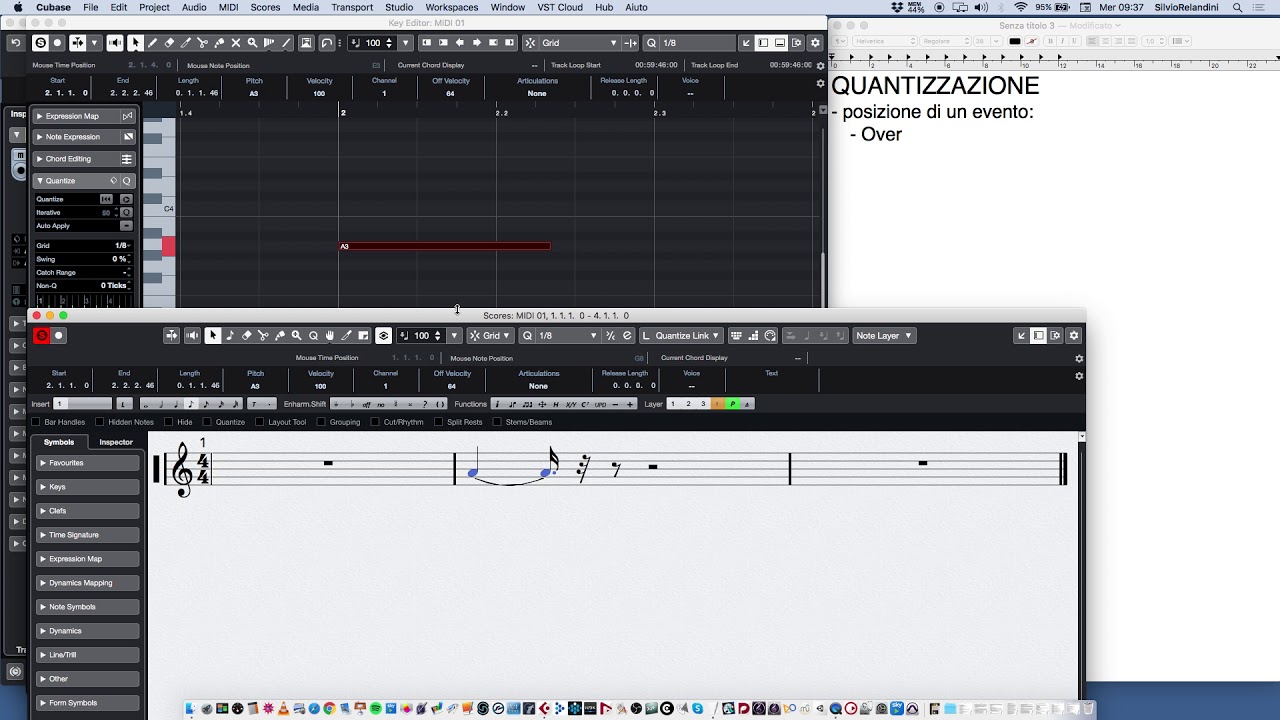
Task: Click the Solo Editor button in Key Editor
Action: [40, 43]
